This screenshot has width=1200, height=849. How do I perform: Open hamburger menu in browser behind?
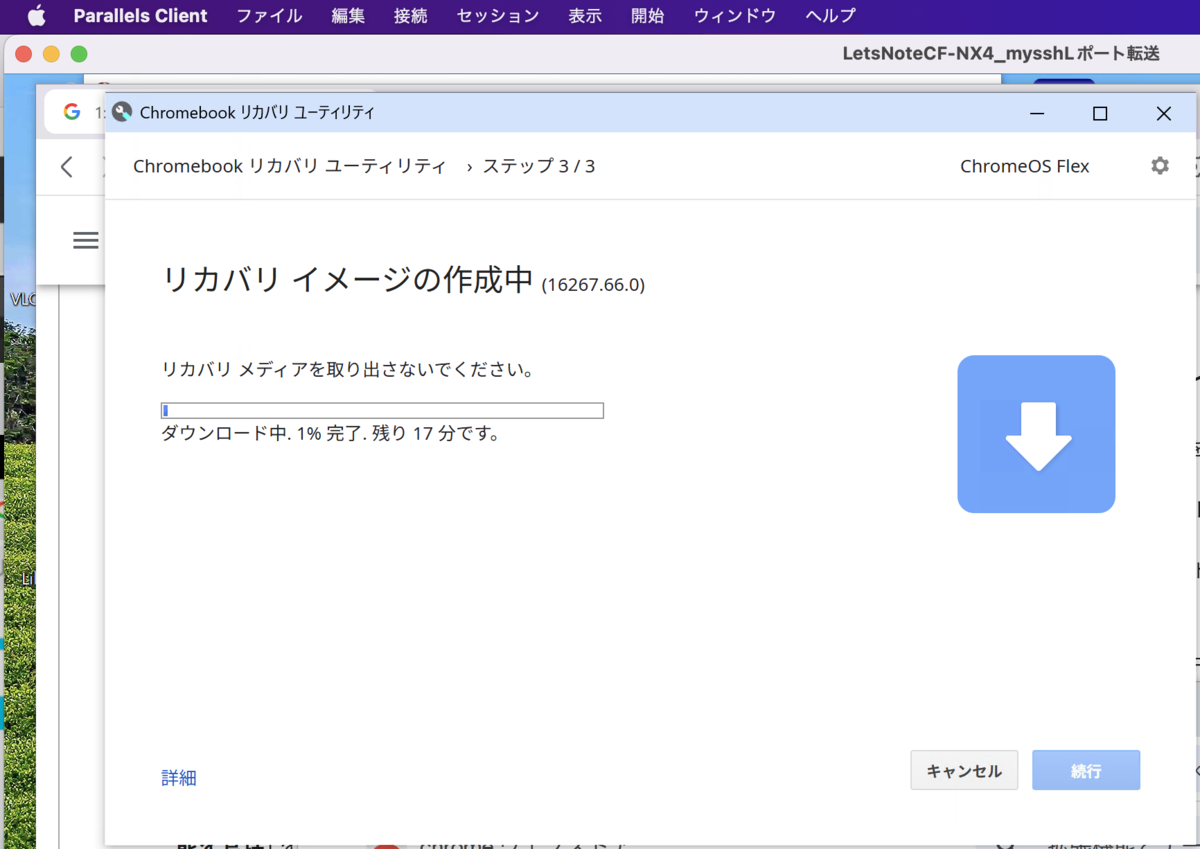pos(86,240)
